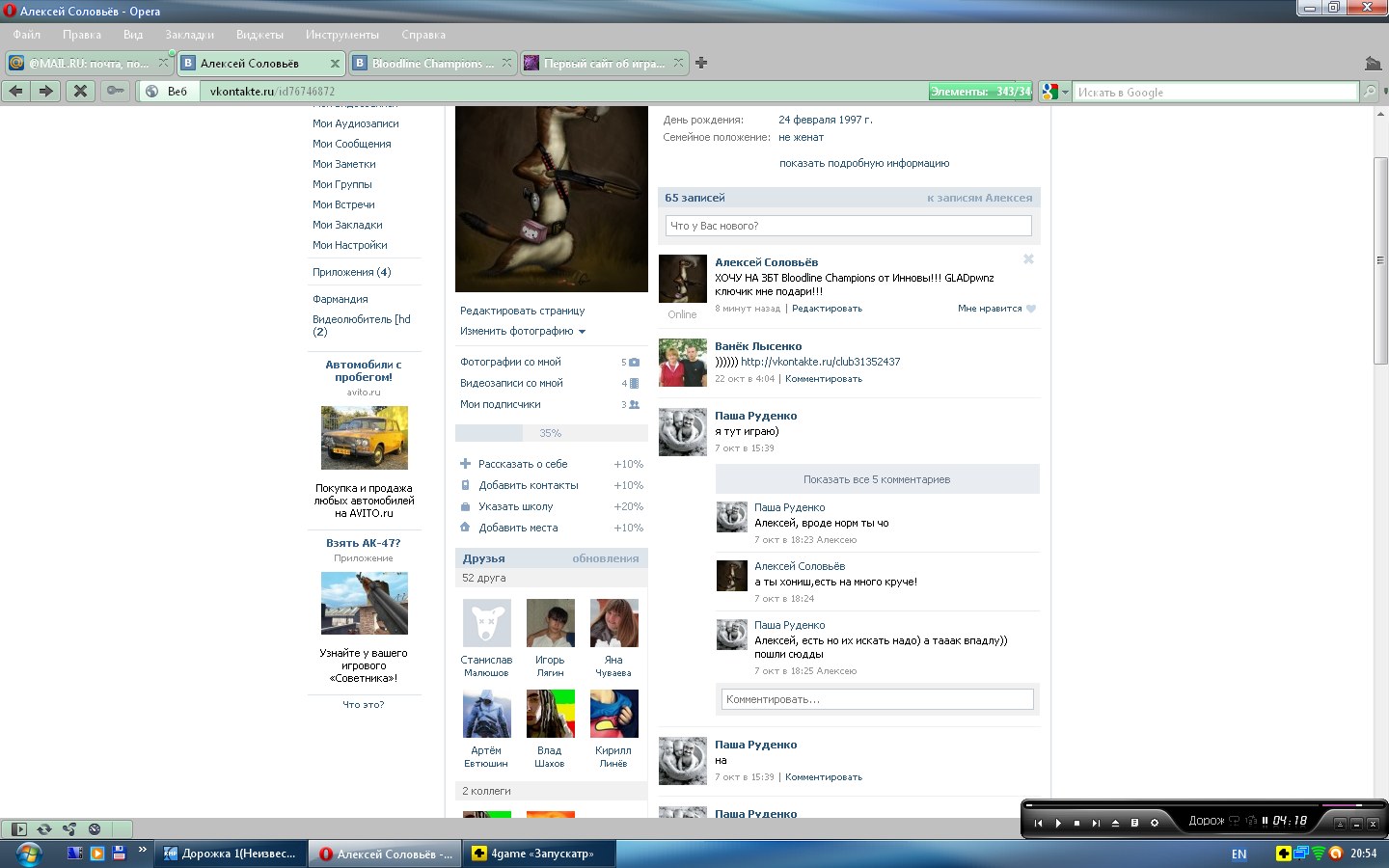The width and height of the screenshot is (1389, 868).
Task: Switch to the Bloodline Champions tab
Action: click(432, 63)
